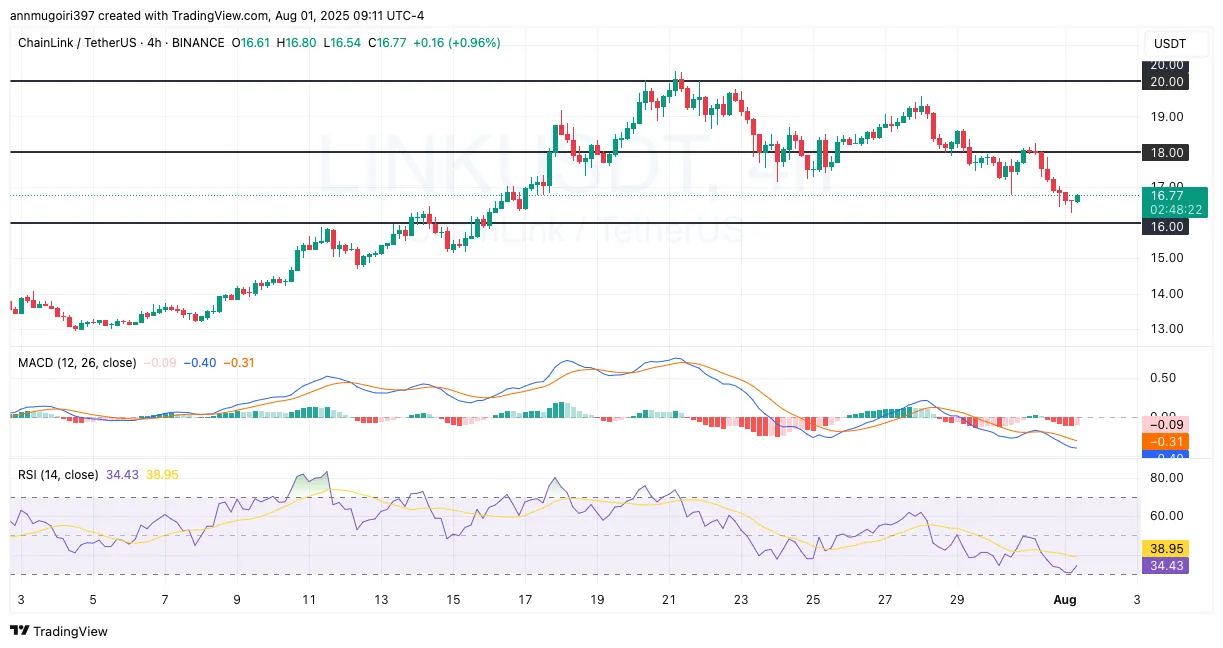This screenshot has height=648, width=1223.
Task: Click the TradingView logo icon
Action: [x=18, y=632]
